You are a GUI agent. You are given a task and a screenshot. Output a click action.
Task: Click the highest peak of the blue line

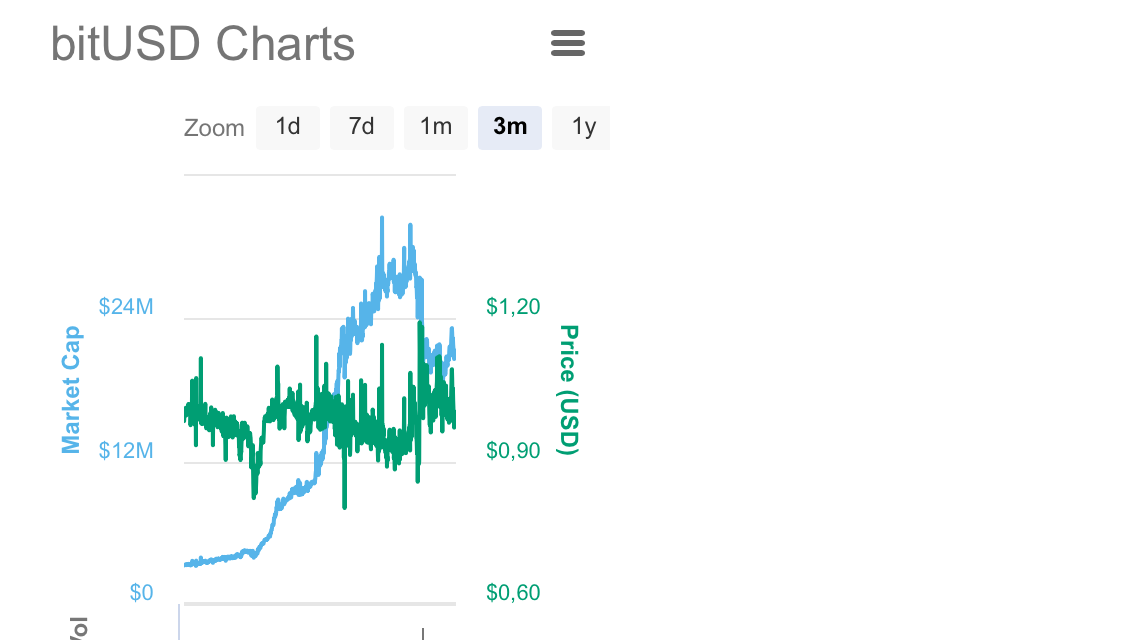(382, 218)
